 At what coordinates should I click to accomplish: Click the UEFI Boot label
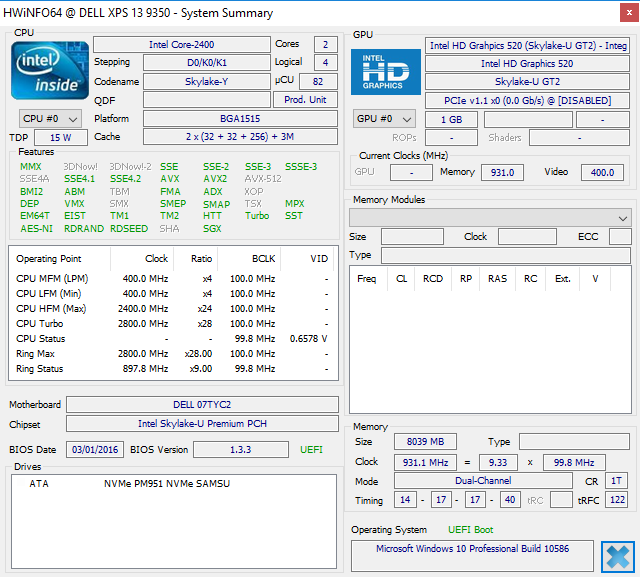pyautogui.click(x=470, y=530)
